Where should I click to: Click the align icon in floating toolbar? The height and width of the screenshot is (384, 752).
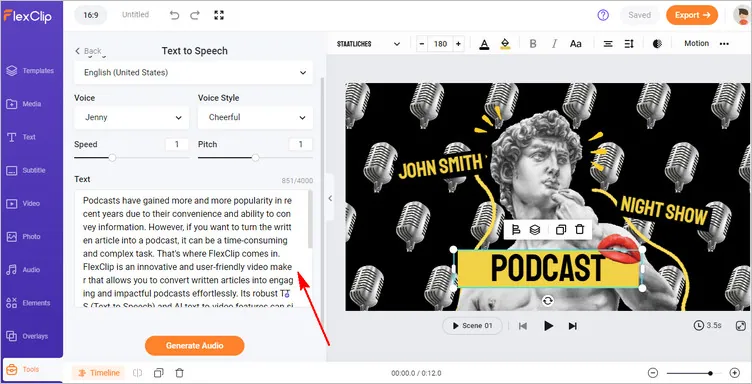click(x=516, y=230)
